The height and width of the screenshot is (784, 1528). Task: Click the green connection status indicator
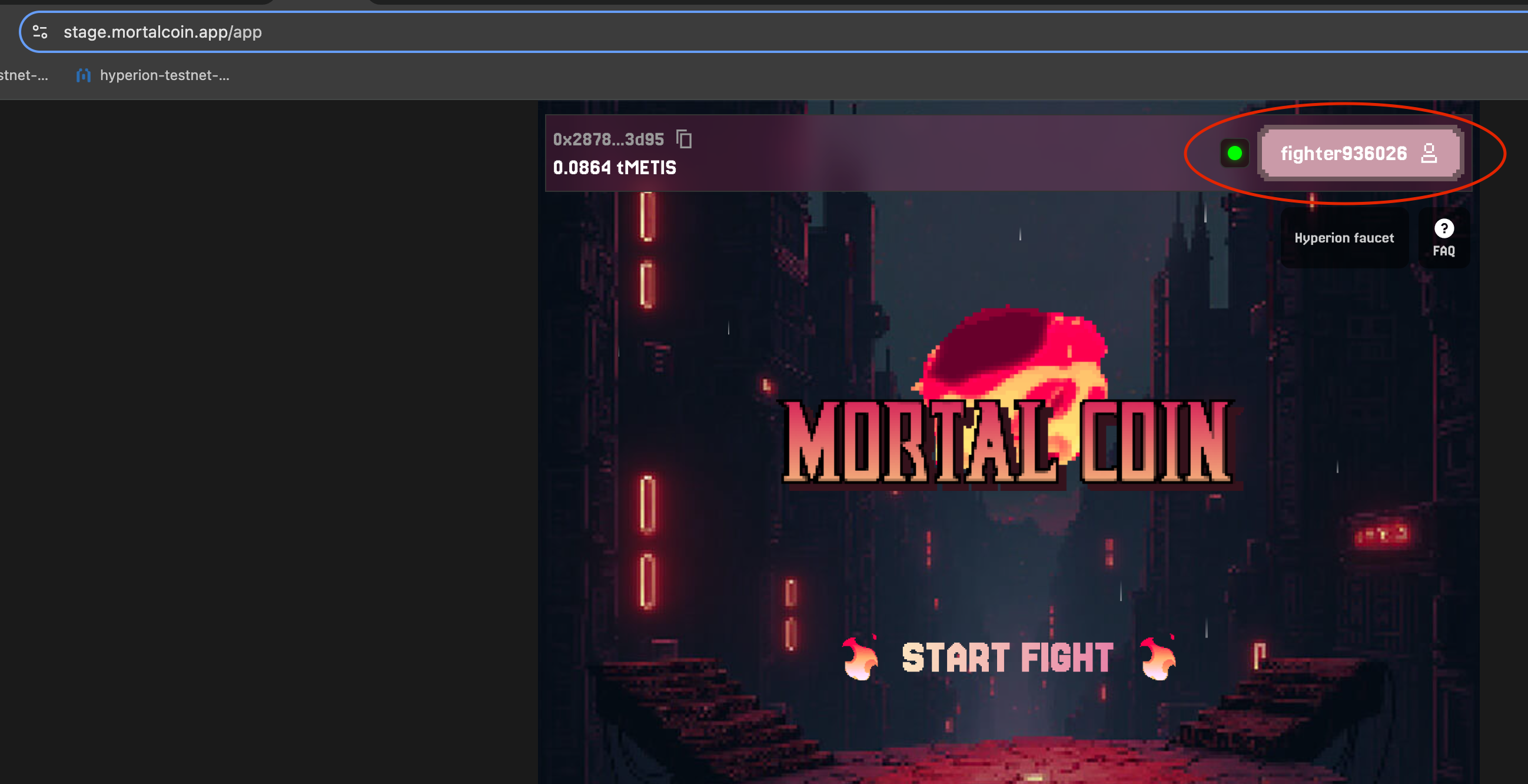1234,154
